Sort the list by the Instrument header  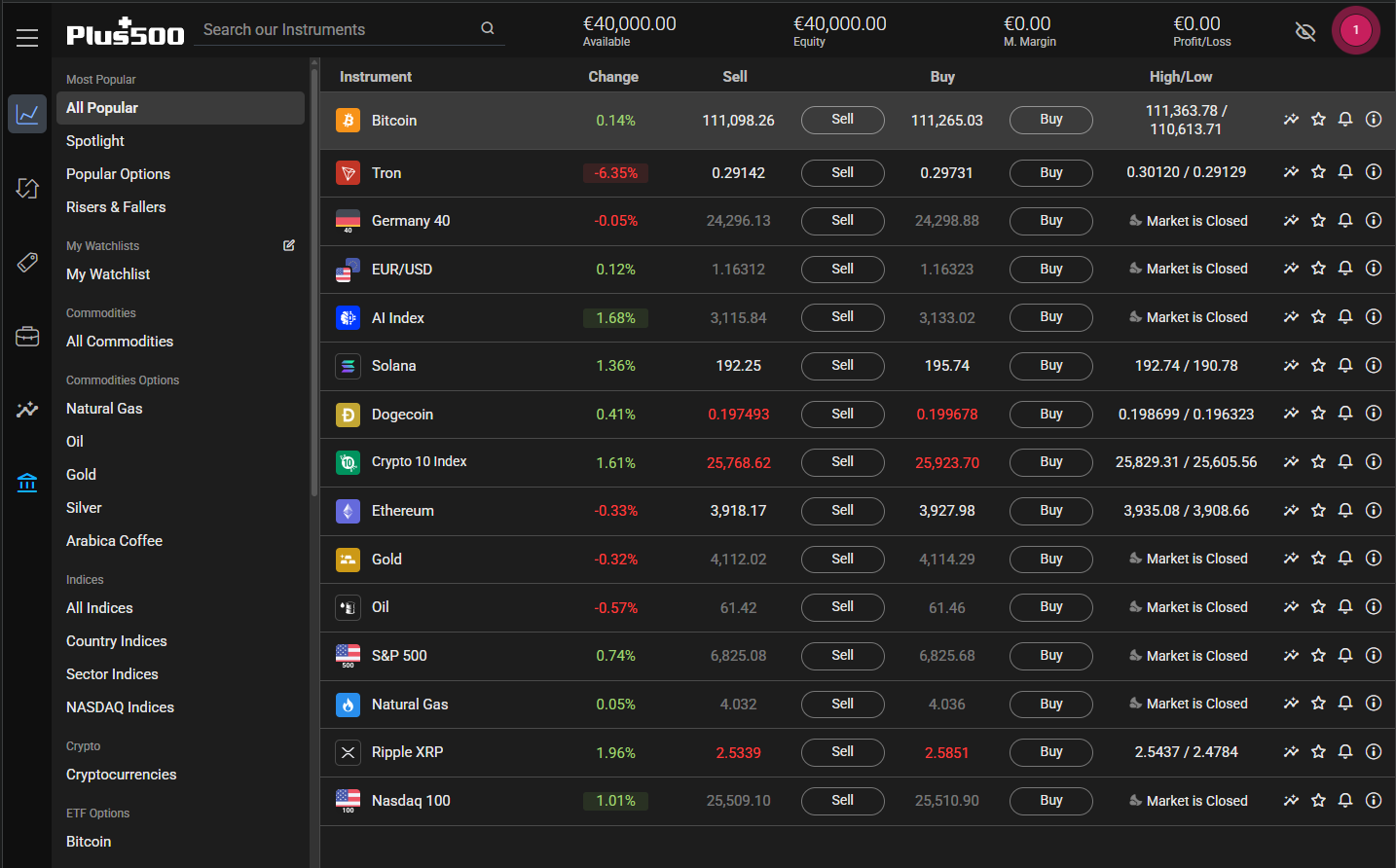376,77
